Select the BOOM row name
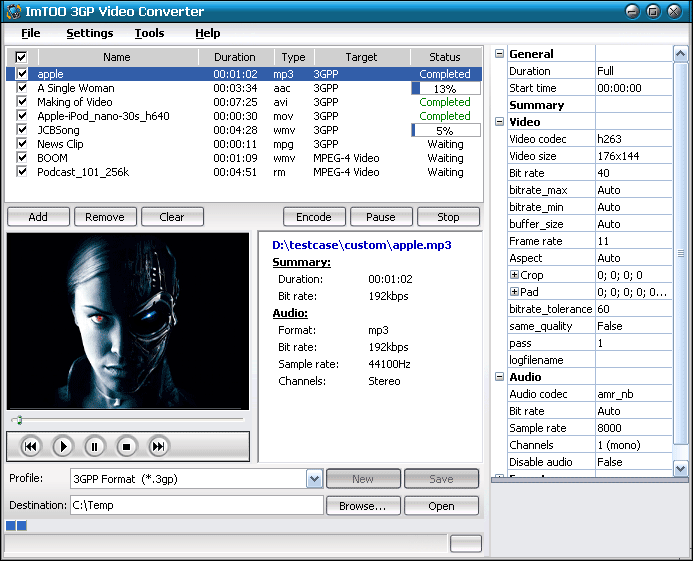The width and height of the screenshot is (693, 561). [x=53, y=158]
